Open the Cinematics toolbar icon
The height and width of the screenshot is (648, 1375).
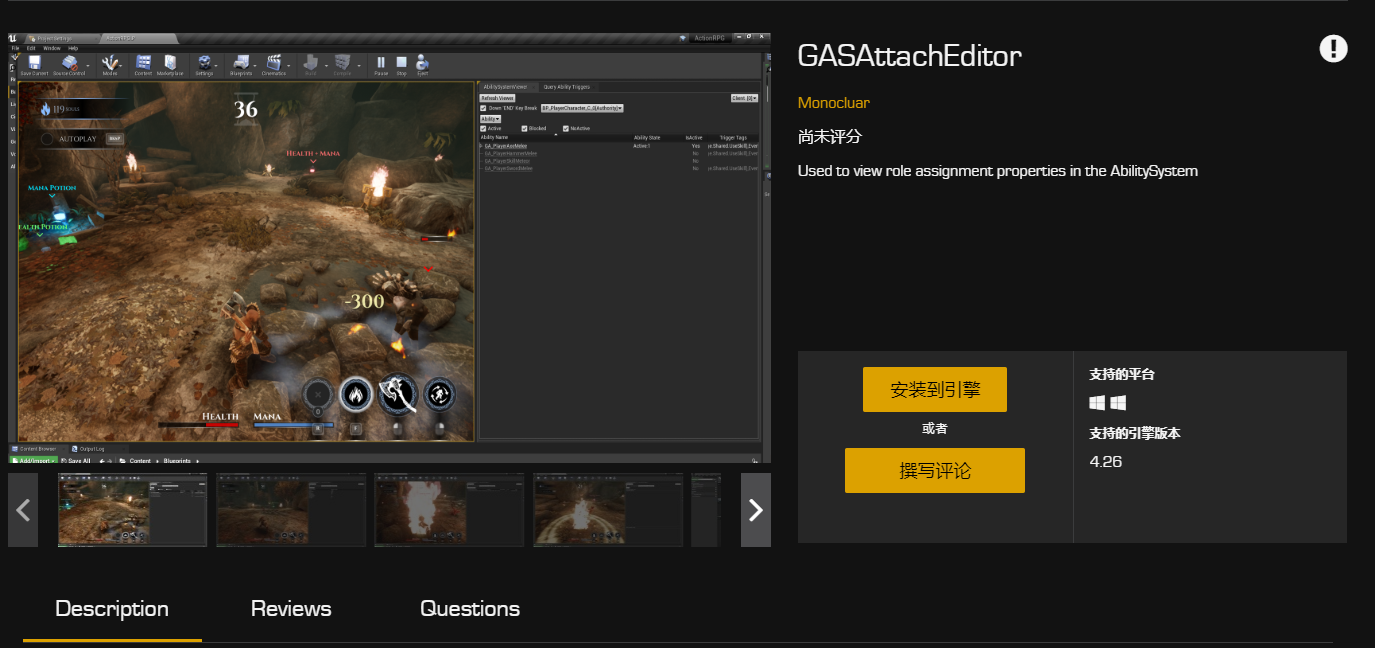[274, 64]
